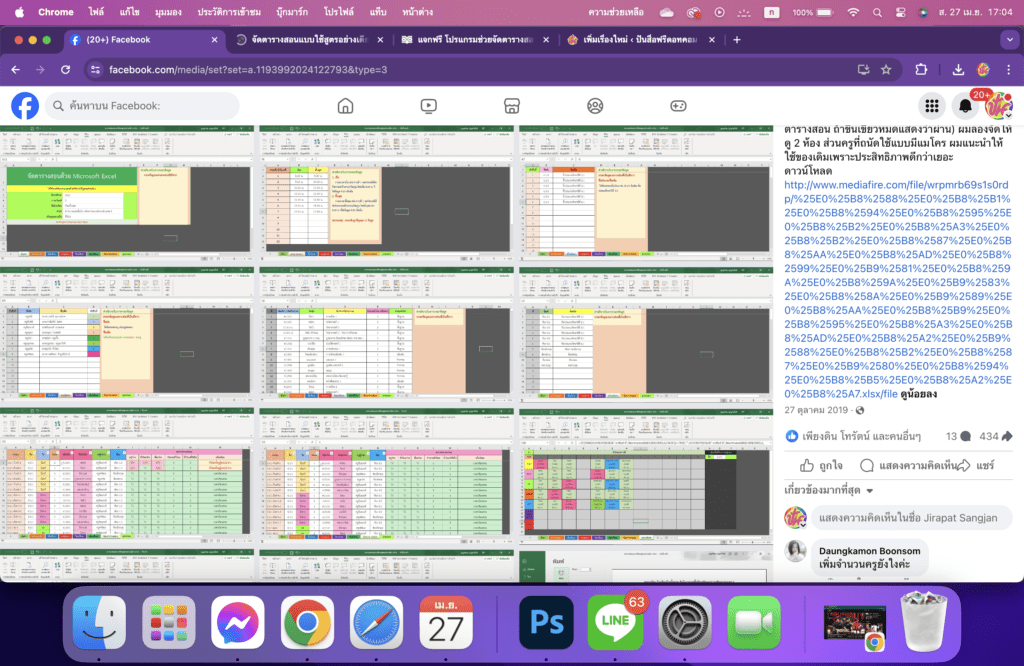1024x666 pixels.
Task: Reload the Facebook page
Action: (65, 69)
